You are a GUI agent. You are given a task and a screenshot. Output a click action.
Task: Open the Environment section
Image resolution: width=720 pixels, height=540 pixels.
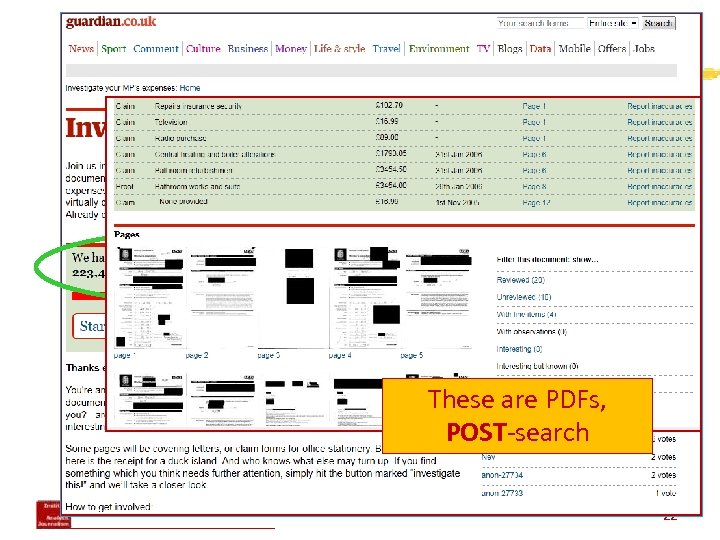point(439,49)
